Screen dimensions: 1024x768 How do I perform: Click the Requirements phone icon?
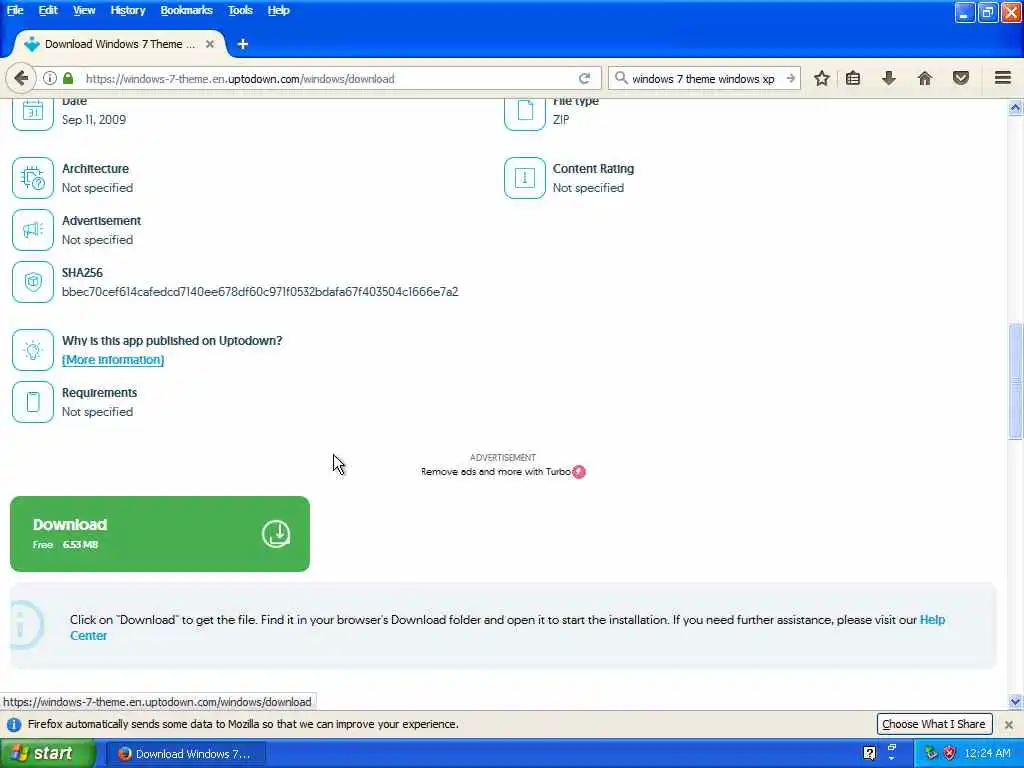point(33,402)
